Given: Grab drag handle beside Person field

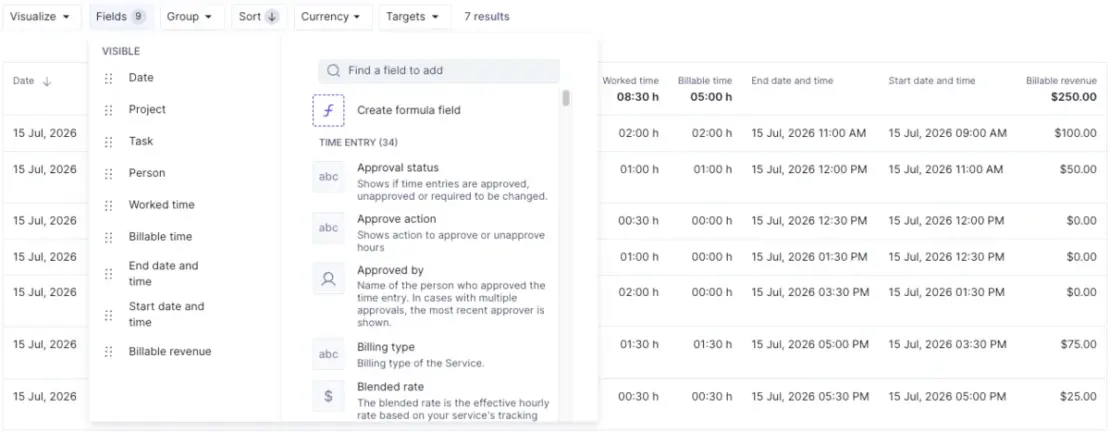Looking at the screenshot, I should 108,174.
